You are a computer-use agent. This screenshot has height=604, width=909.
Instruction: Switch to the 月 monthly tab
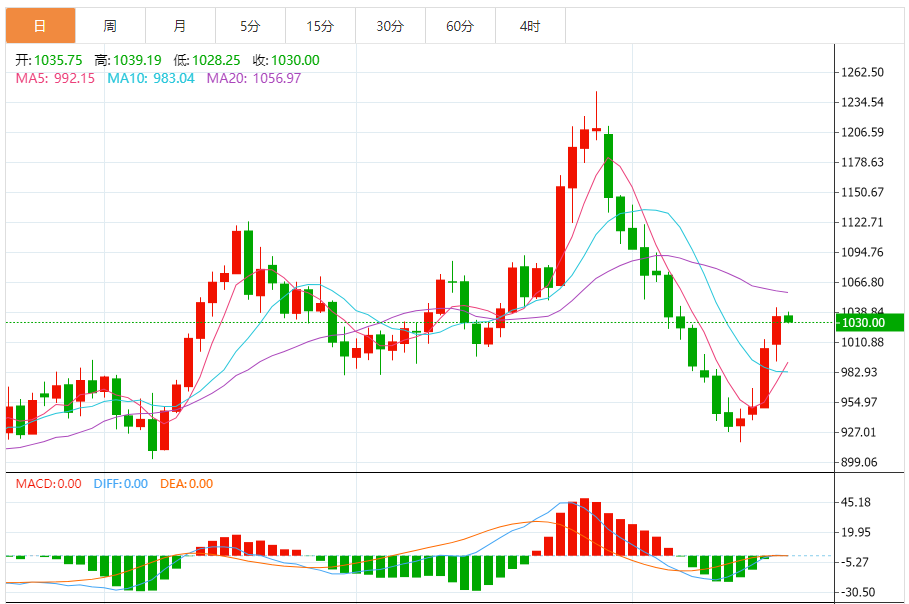pos(180,26)
